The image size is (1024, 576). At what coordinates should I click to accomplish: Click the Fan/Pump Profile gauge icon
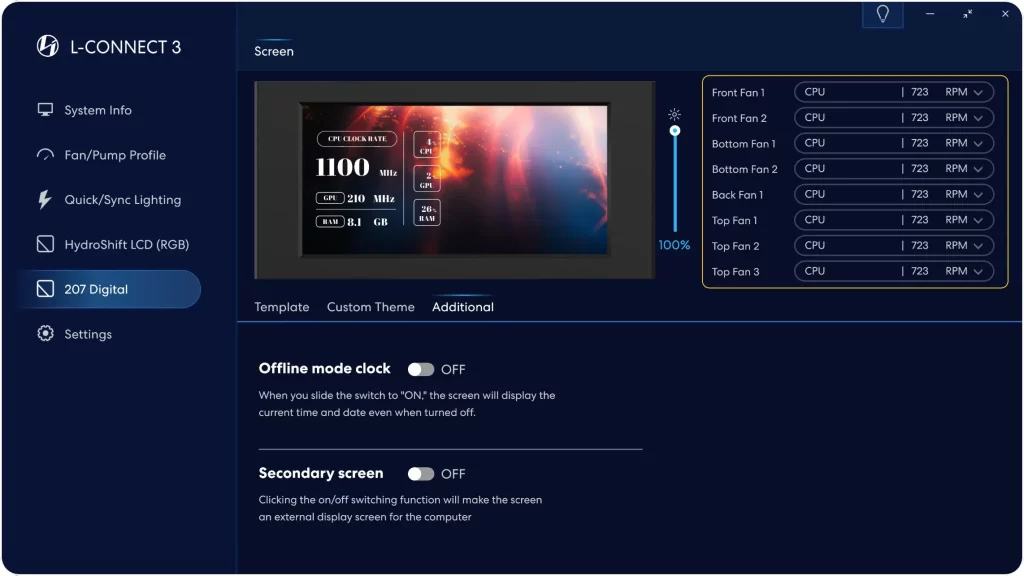[x=45, y=155]
